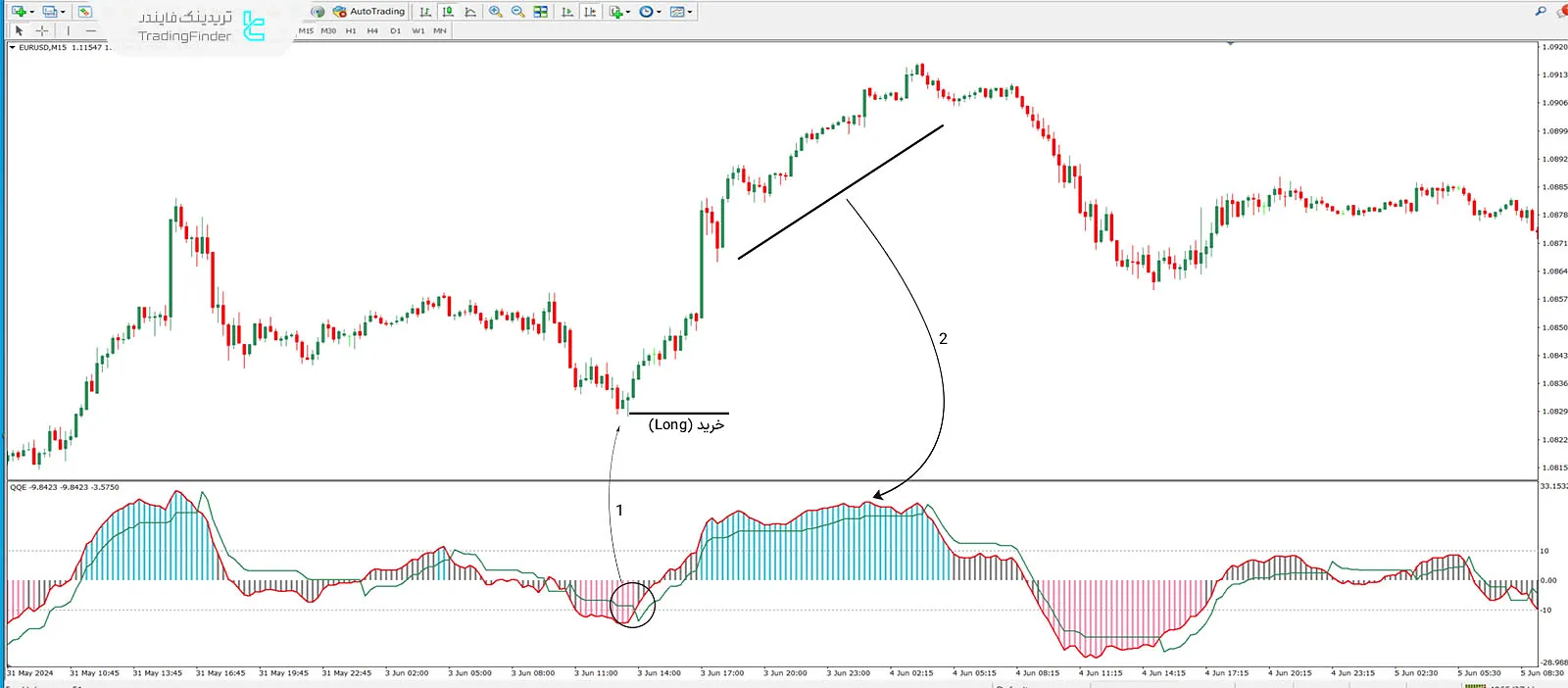Toggle the chart shift icon

point(589,12)
